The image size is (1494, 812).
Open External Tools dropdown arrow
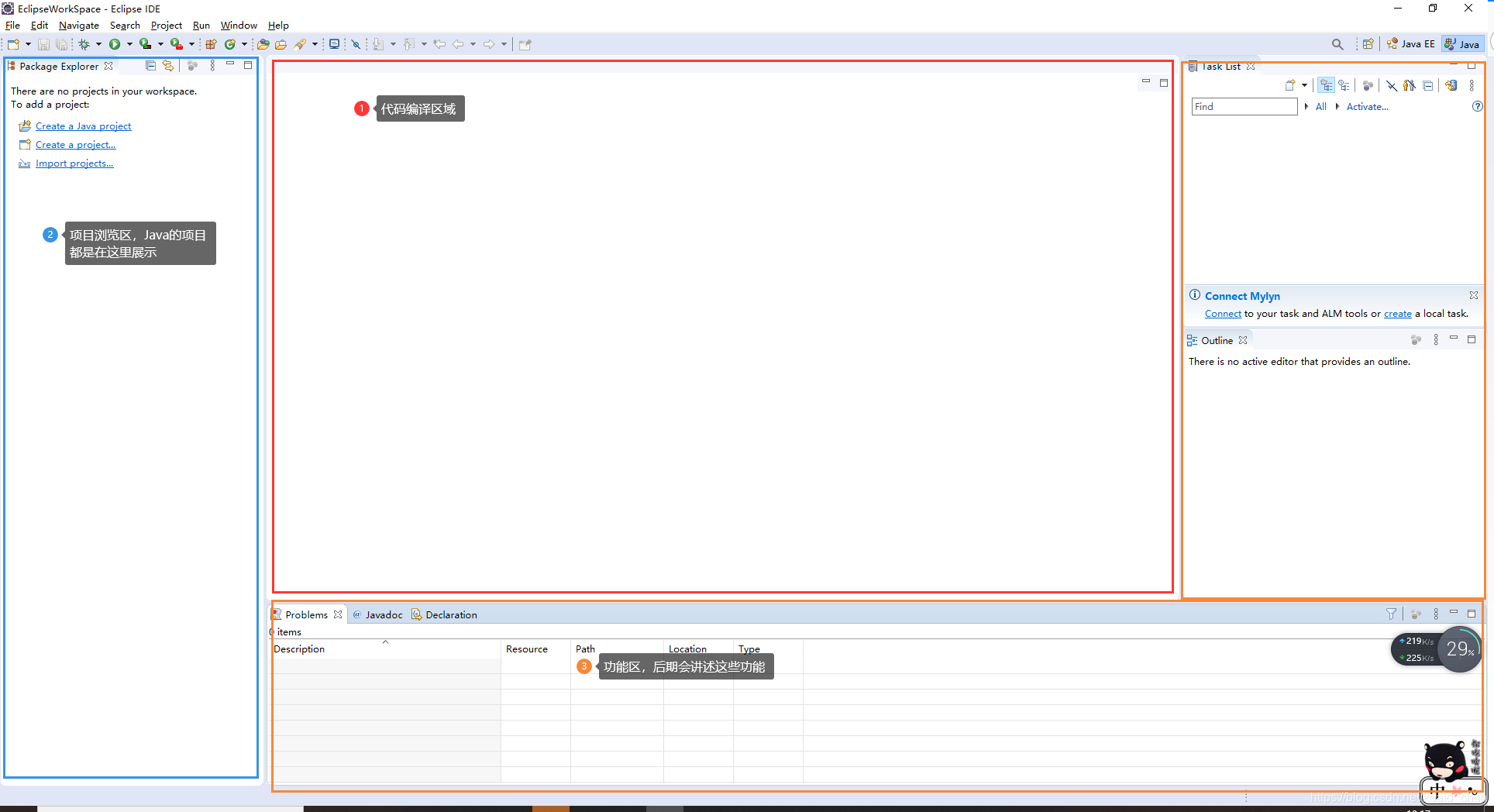pos(191,44)
